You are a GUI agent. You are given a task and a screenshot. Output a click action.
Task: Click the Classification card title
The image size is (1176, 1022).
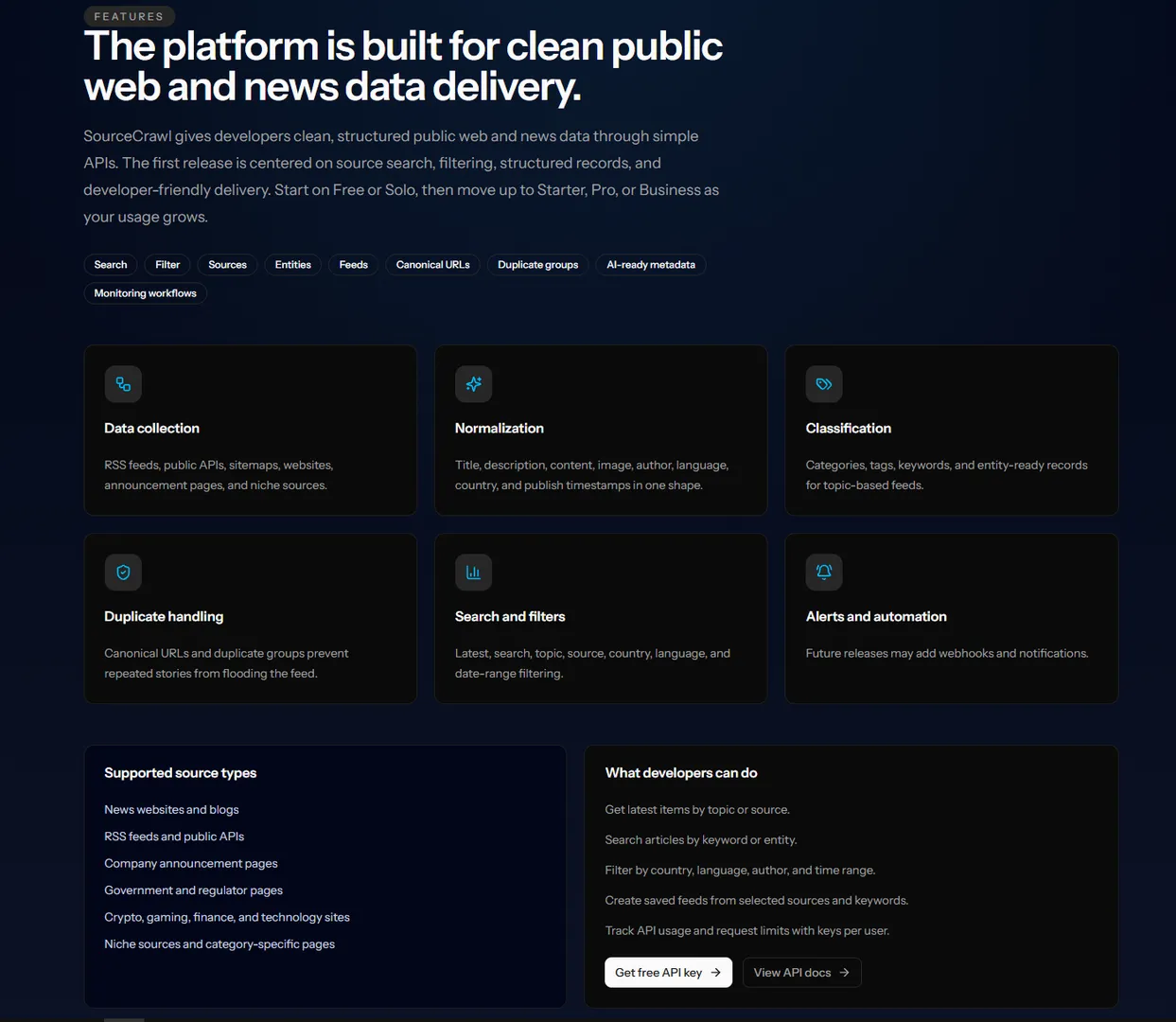(849, 429)
